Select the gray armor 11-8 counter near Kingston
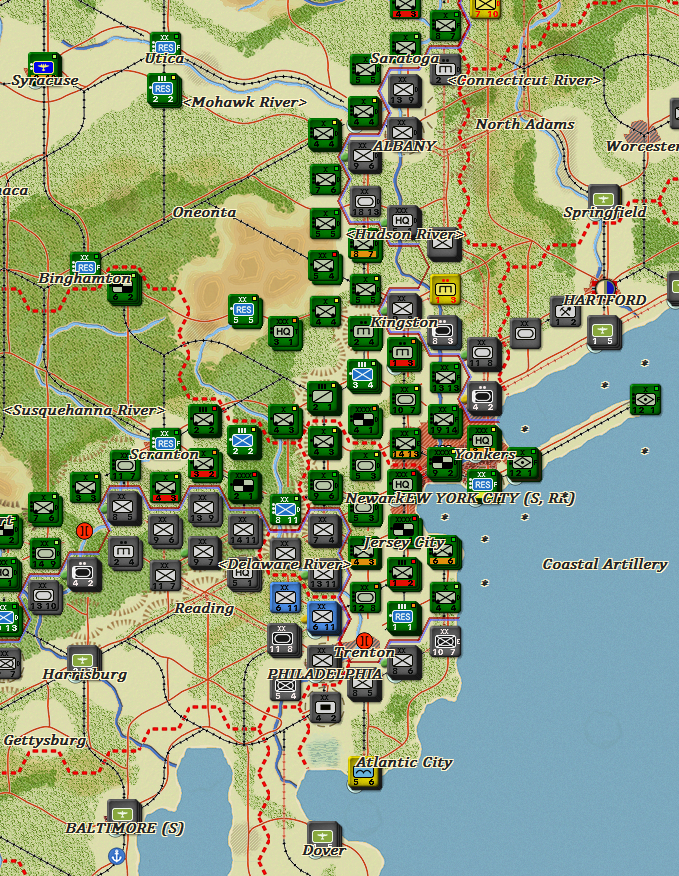This screenshot has width=679, height=876. pyautogui.click(x=482, y=354)
